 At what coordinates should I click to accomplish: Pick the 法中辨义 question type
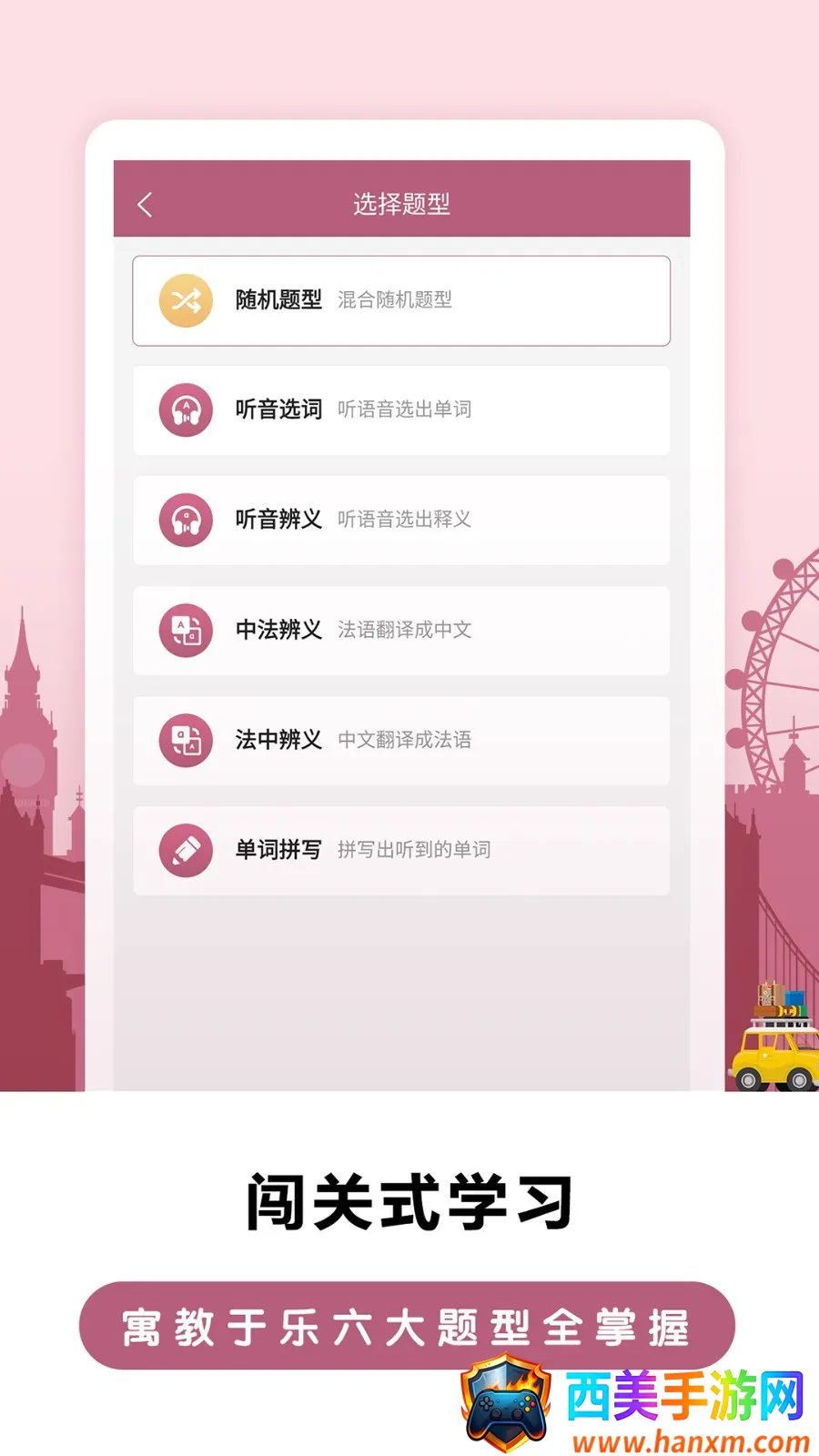(x=401, y=741)
